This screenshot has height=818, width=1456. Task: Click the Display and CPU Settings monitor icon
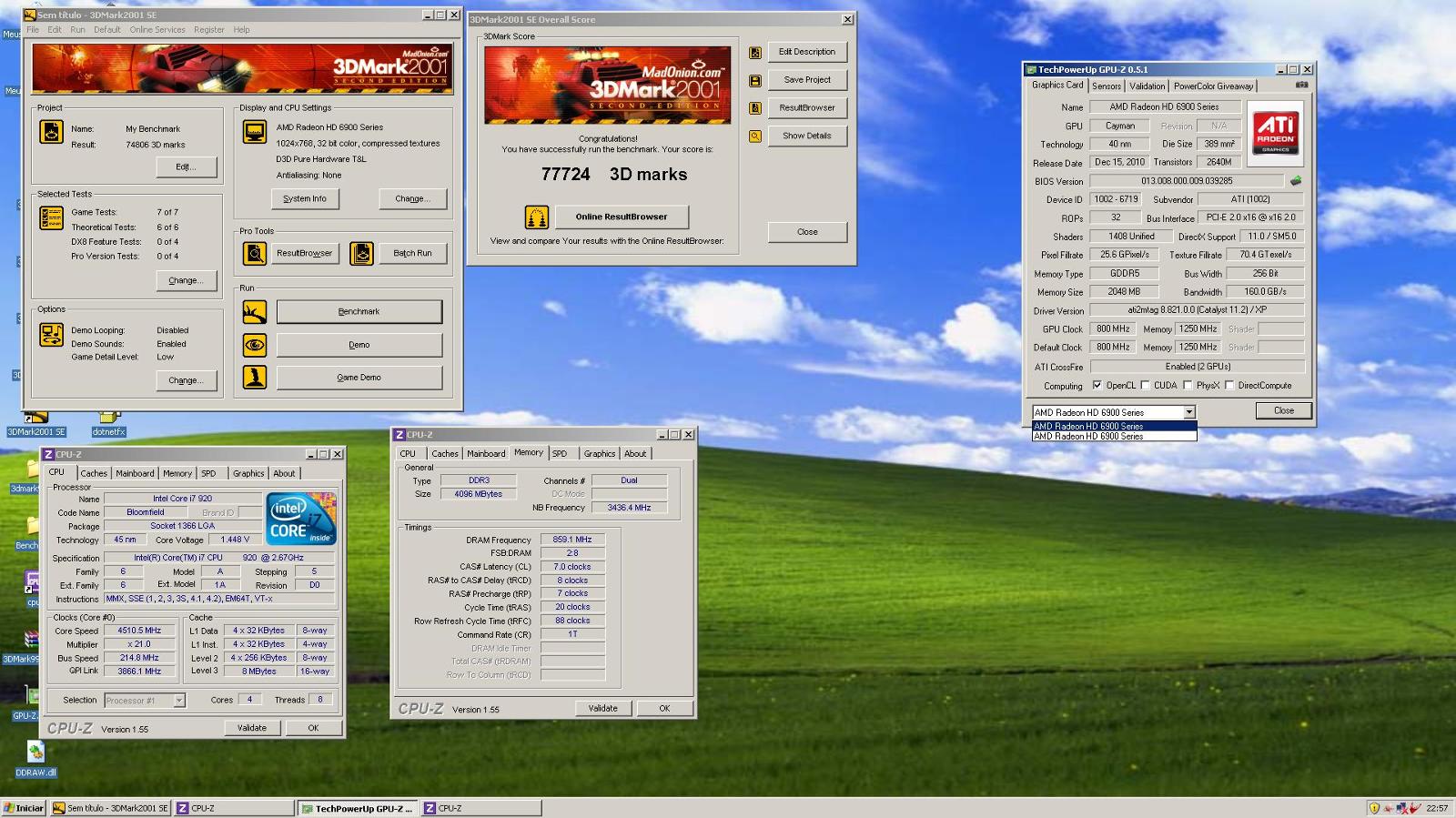[x=255, y=132]
